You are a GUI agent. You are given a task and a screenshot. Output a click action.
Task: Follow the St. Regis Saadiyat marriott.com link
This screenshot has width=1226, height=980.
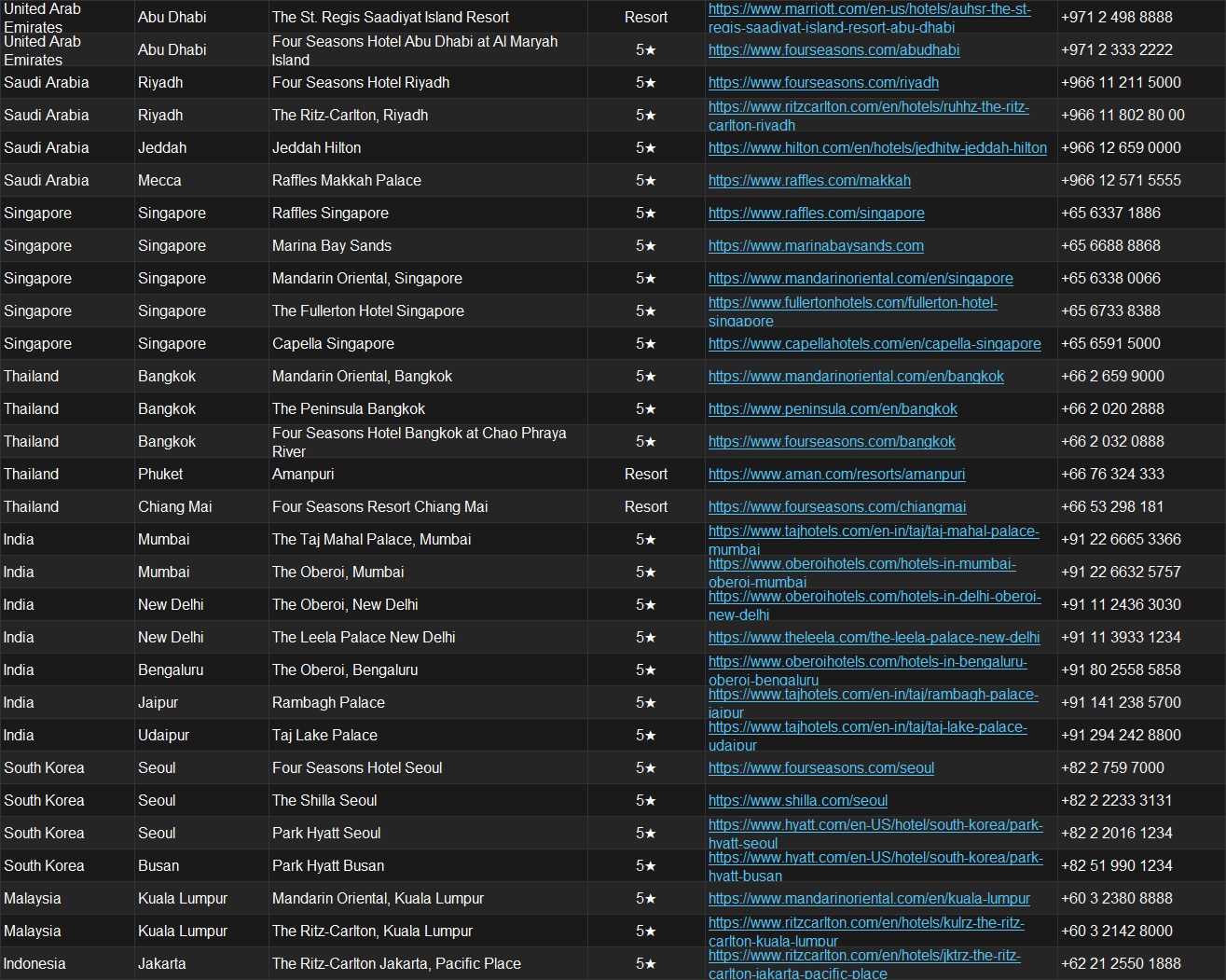pyautogui.click(x=870, y=18)
